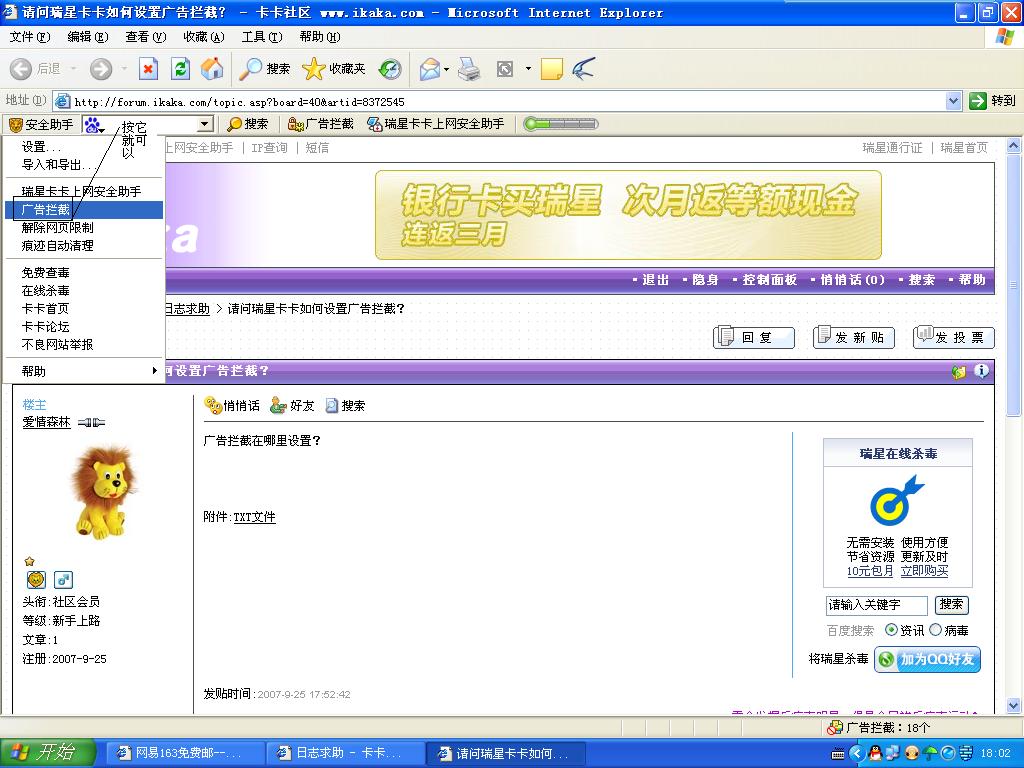
Task: Click the 加为QQ好友 button
Action: tap(927, 659)
